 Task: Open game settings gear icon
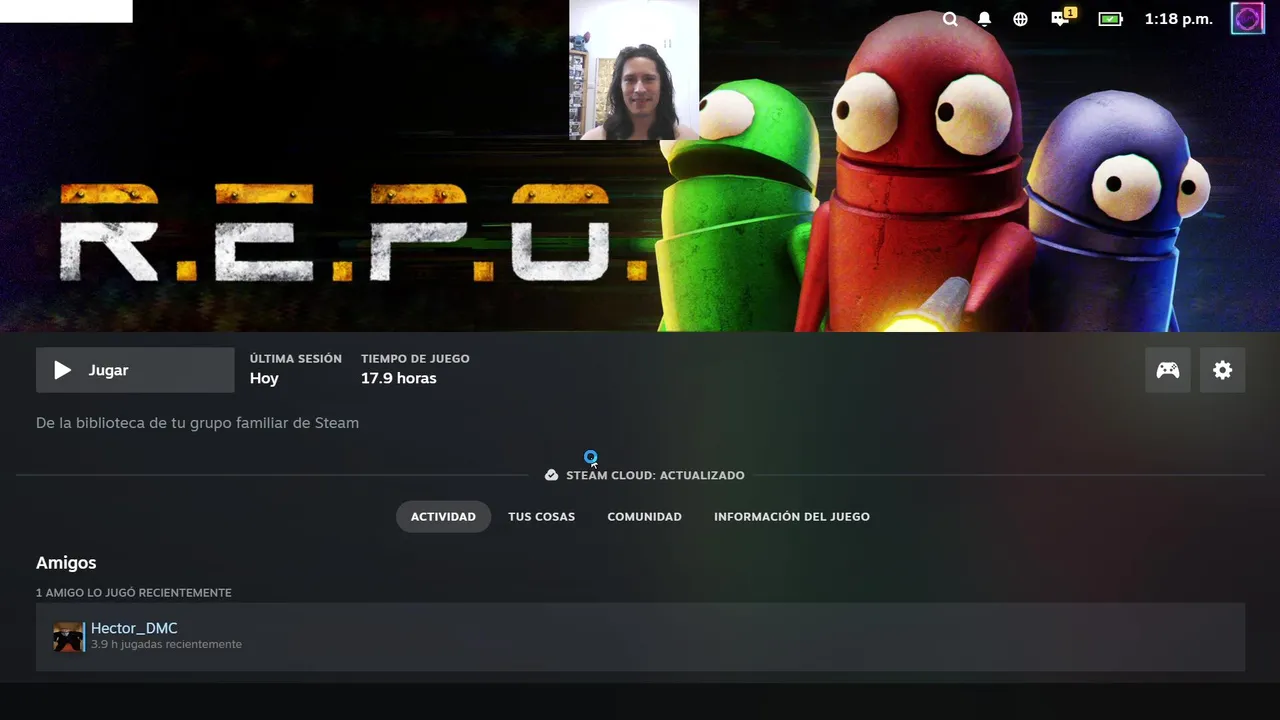[1222, 370]
